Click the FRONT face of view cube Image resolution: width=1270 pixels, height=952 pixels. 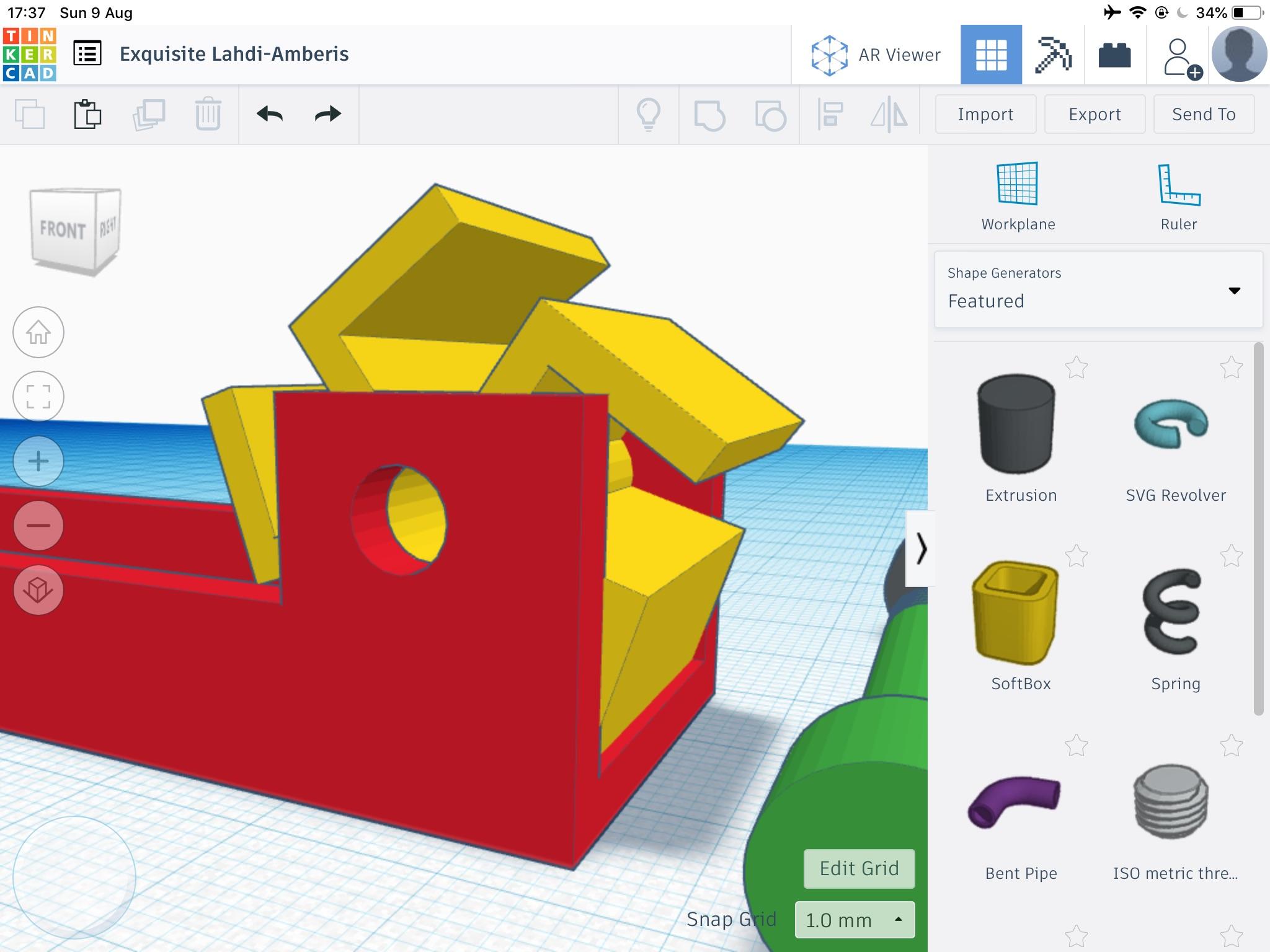coord(62,229)
